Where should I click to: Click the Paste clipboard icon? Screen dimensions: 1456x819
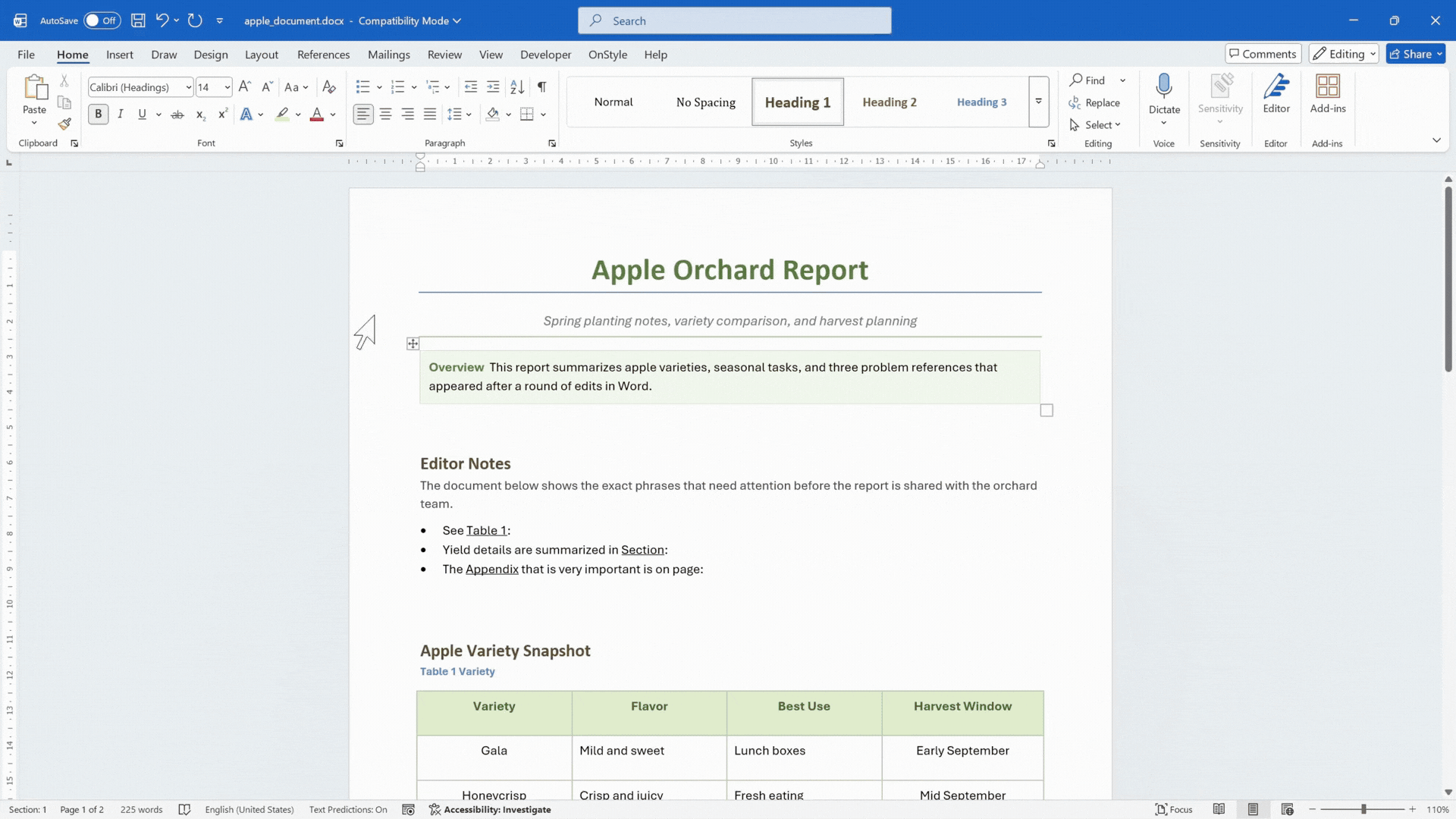coord(35,88)
